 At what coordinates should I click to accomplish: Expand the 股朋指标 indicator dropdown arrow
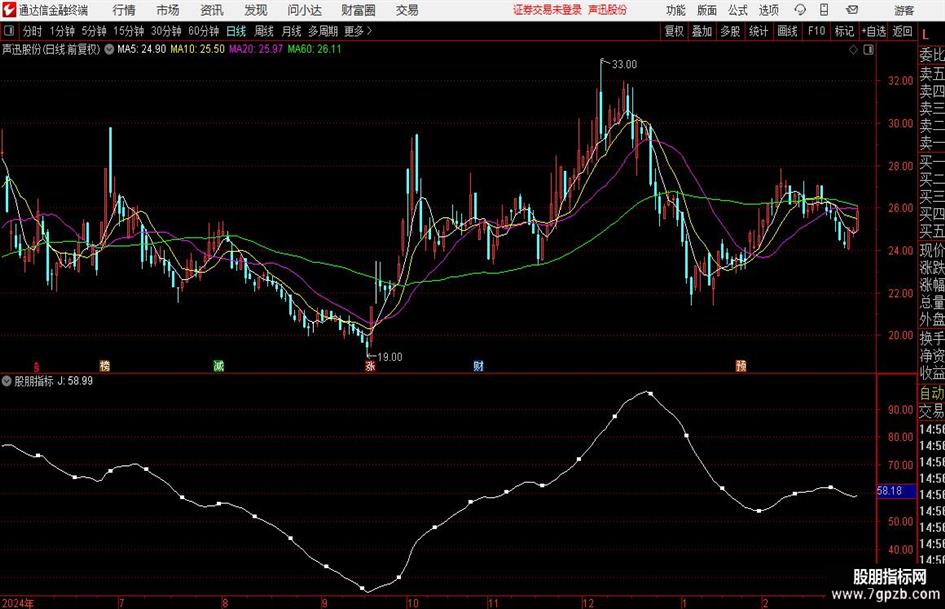pos(7,381)
